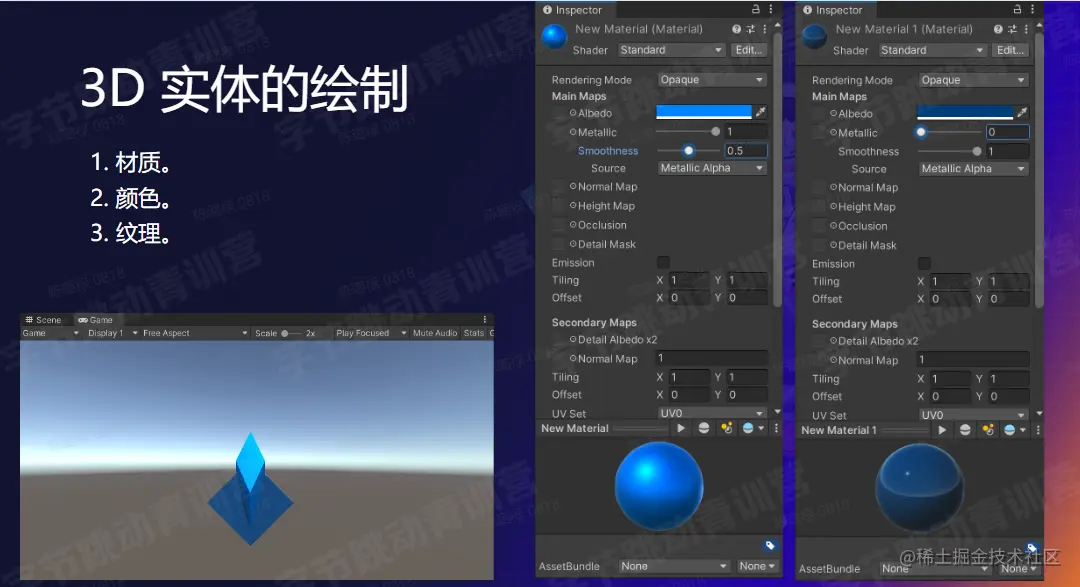Play the New Material 1 preview animation
The height and width of the screenshot is (587, 1080).
(x=942, y=430)
